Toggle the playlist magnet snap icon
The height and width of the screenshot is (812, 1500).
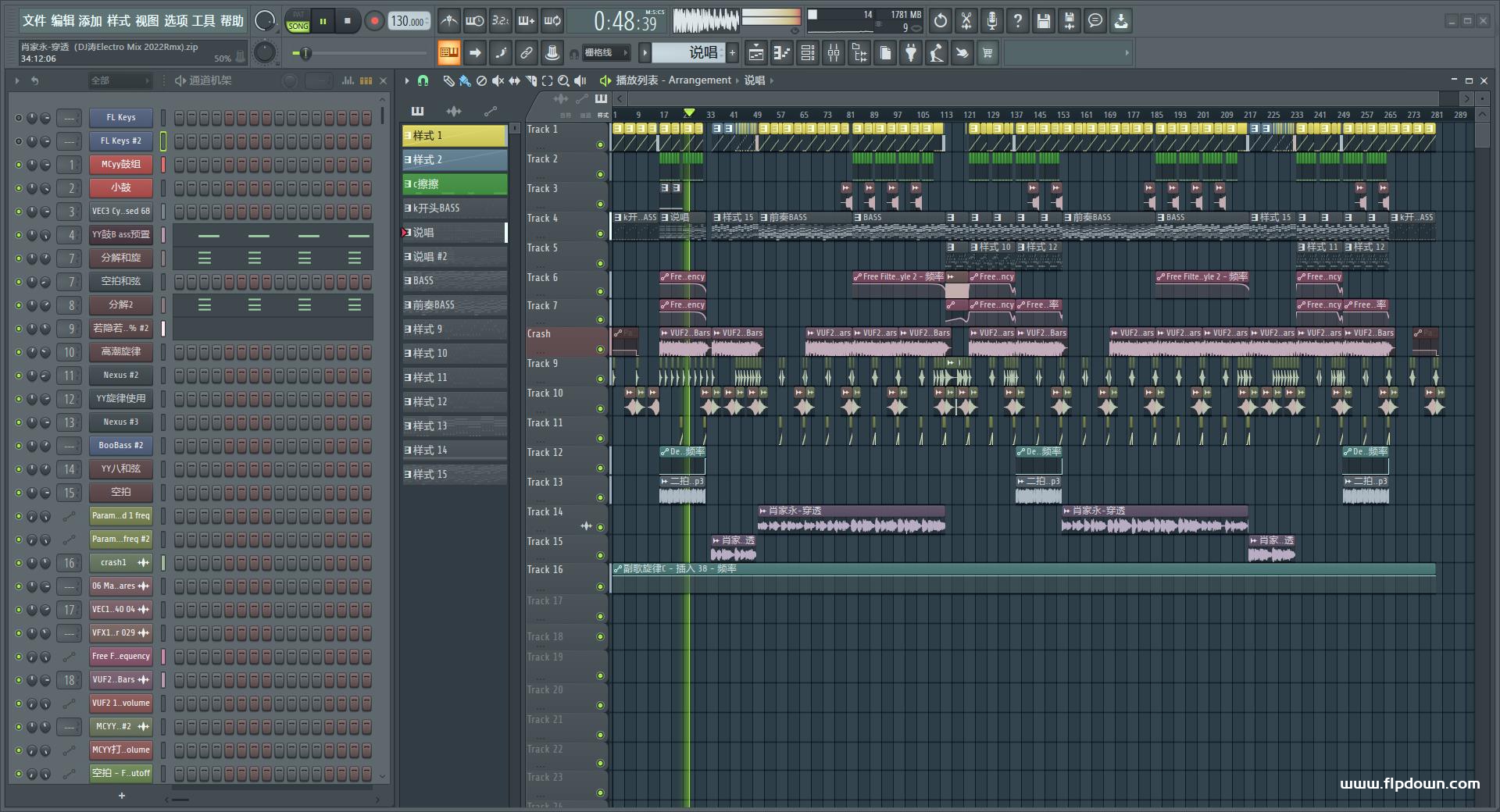(423, 80)
